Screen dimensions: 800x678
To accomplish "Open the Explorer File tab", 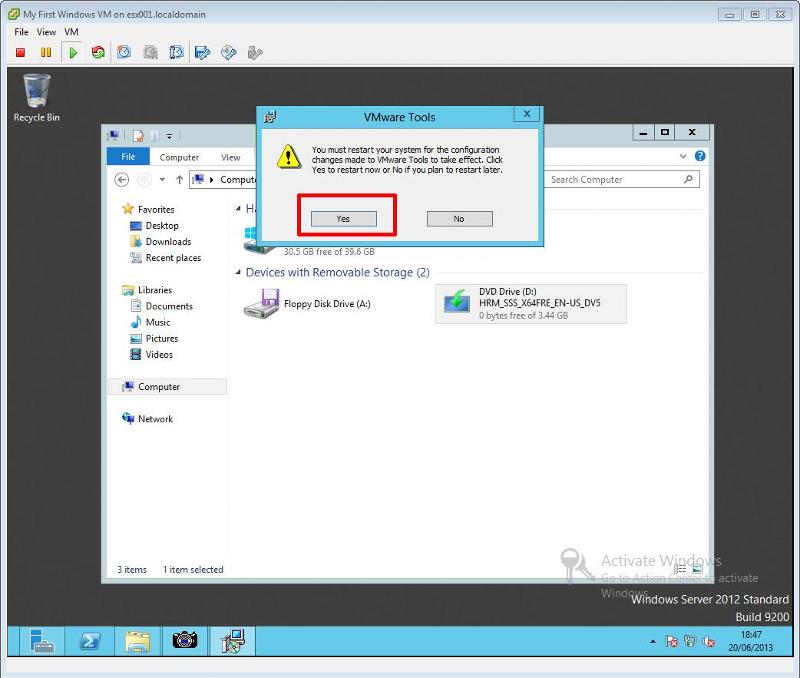I will tap(128, 157).
